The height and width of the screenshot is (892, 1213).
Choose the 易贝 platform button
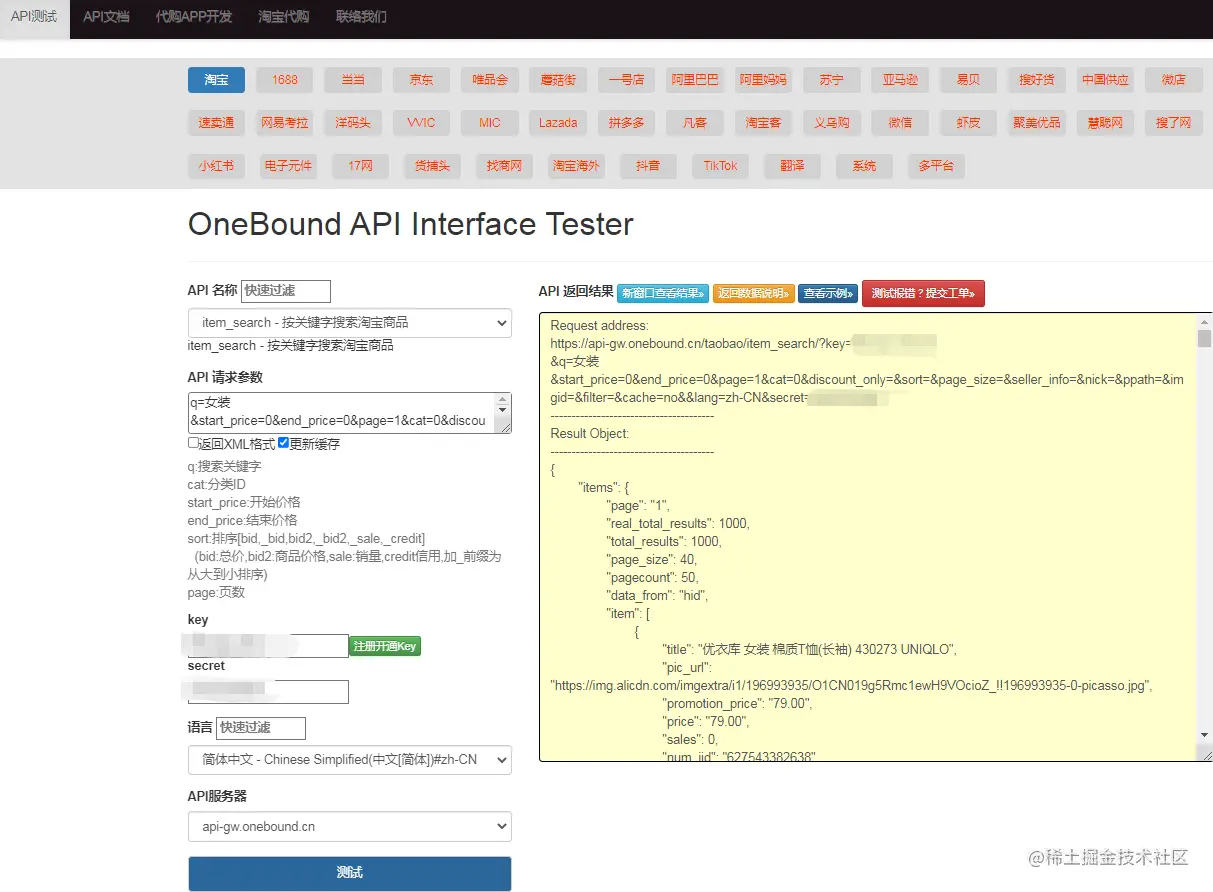tap(968, 80)
